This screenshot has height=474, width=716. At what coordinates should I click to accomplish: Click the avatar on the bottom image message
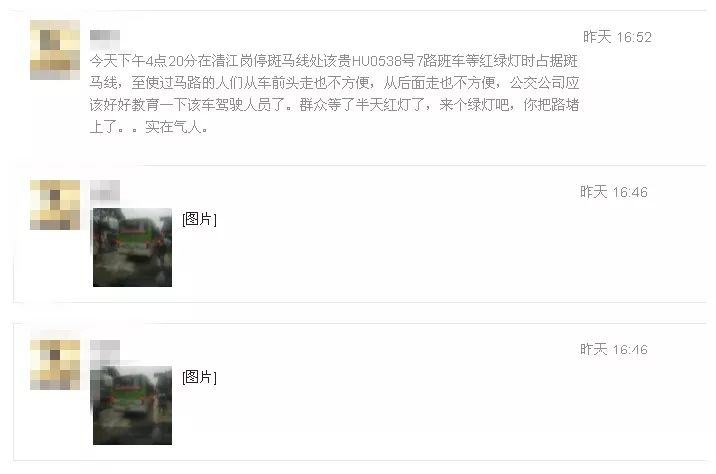(x=55, y=364)
